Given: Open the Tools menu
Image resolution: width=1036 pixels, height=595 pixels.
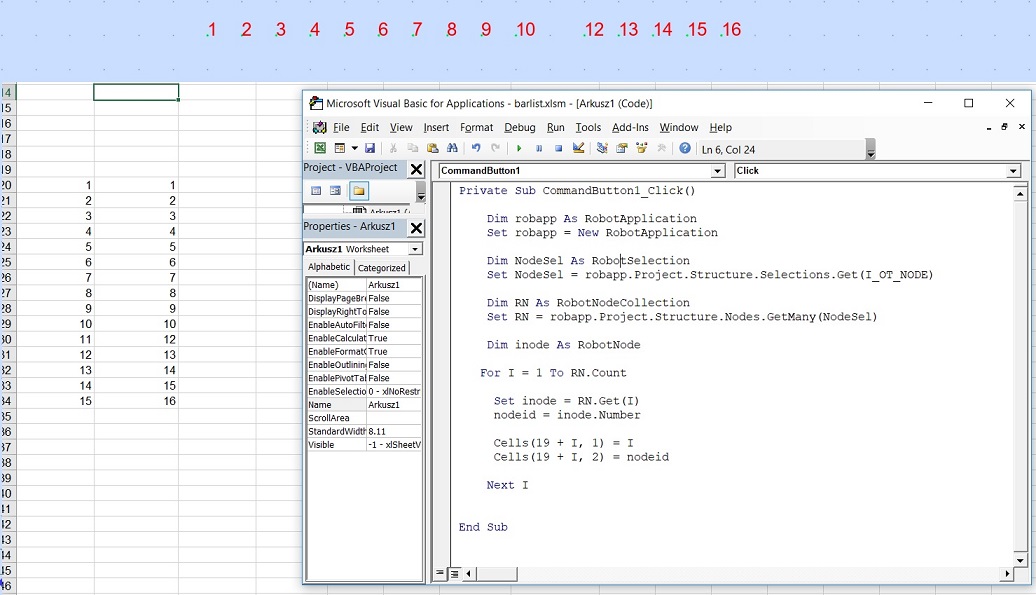Looking at the screenshot, I should pyautogui.click(x=588, y=127).
